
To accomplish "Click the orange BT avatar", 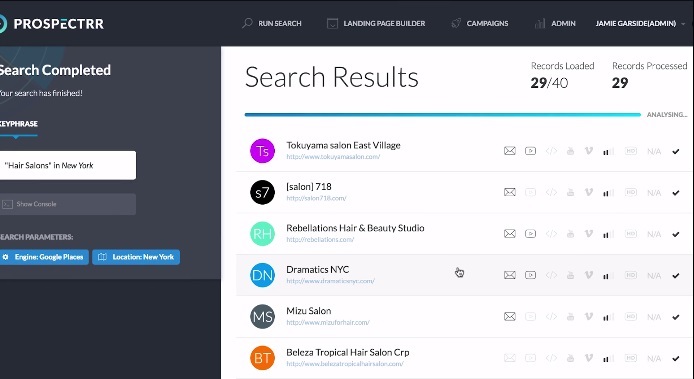I will click(x=262, y=358).
